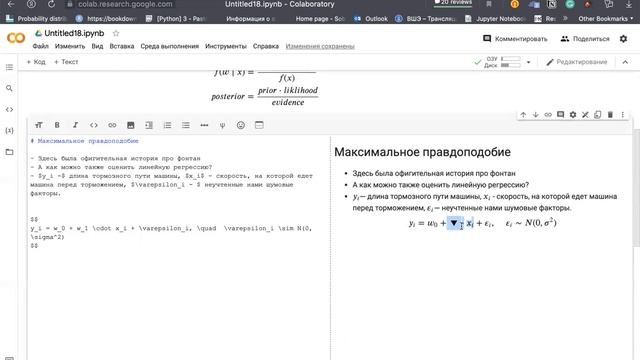Format selection as code in text cell

94,125
